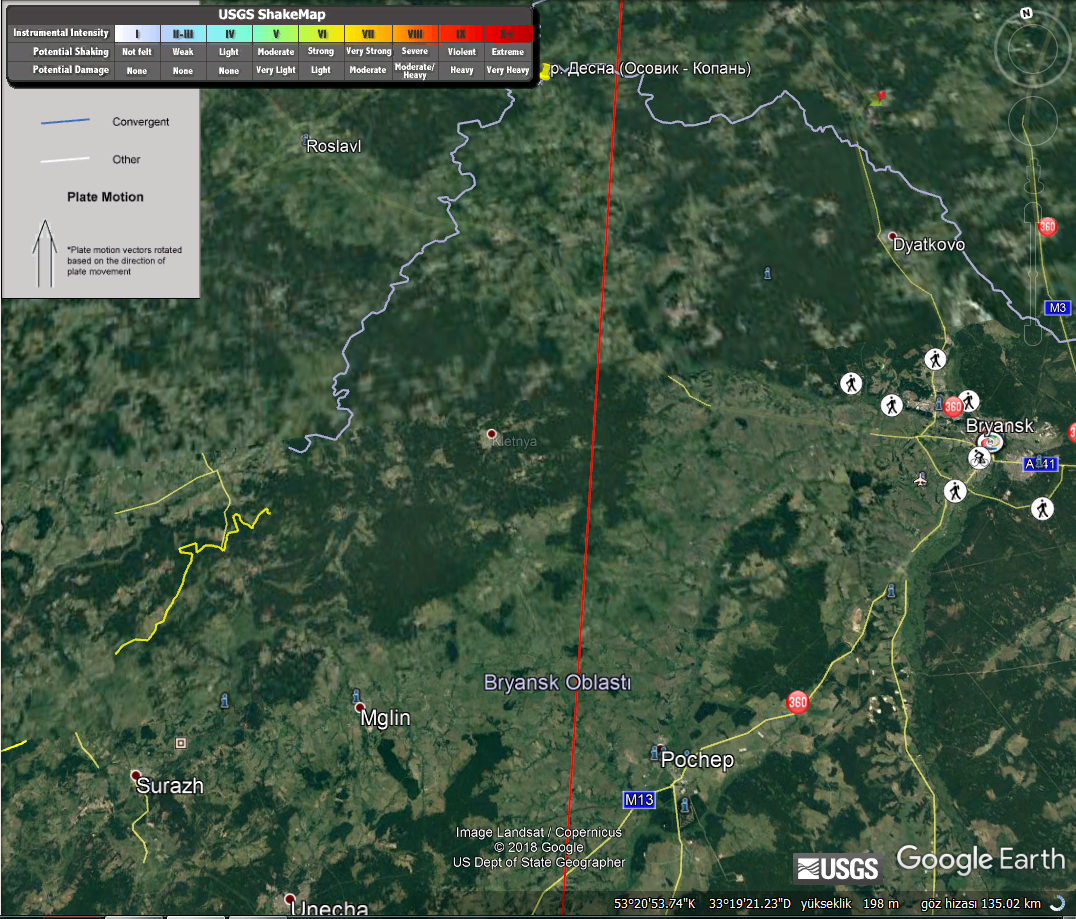Click the Convergent legend entry
1076x919 pixels.
point(141,121)
